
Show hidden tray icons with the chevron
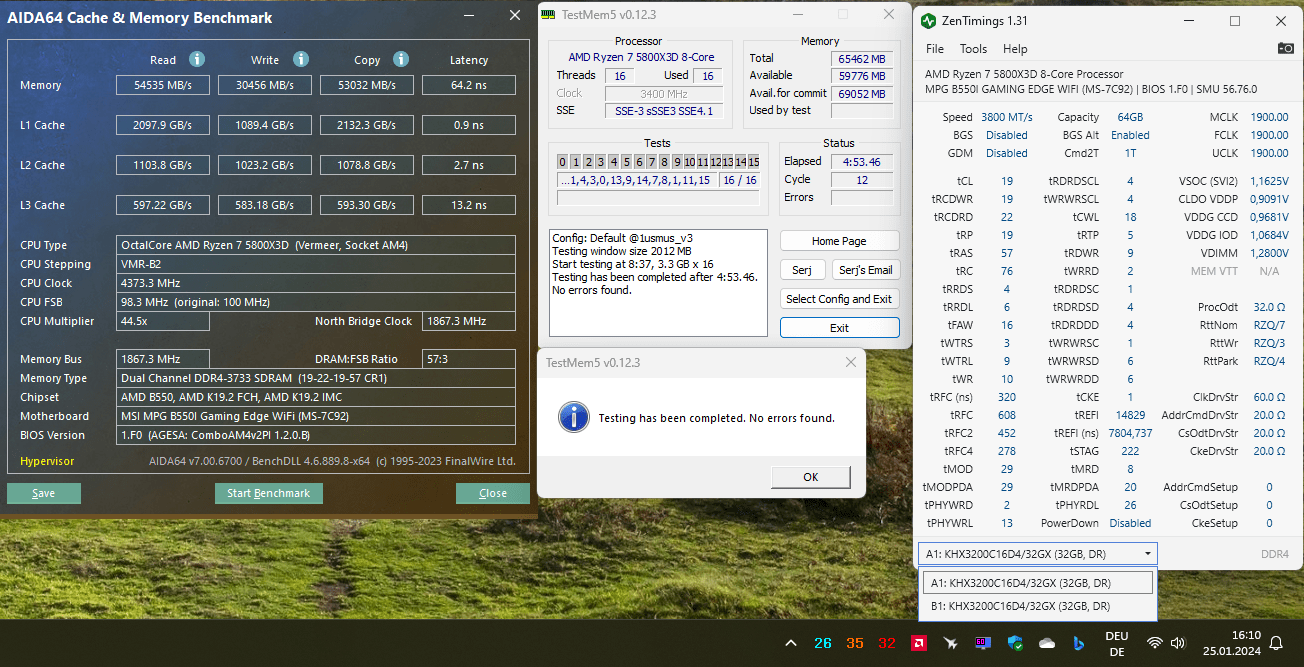click(791, 643)
